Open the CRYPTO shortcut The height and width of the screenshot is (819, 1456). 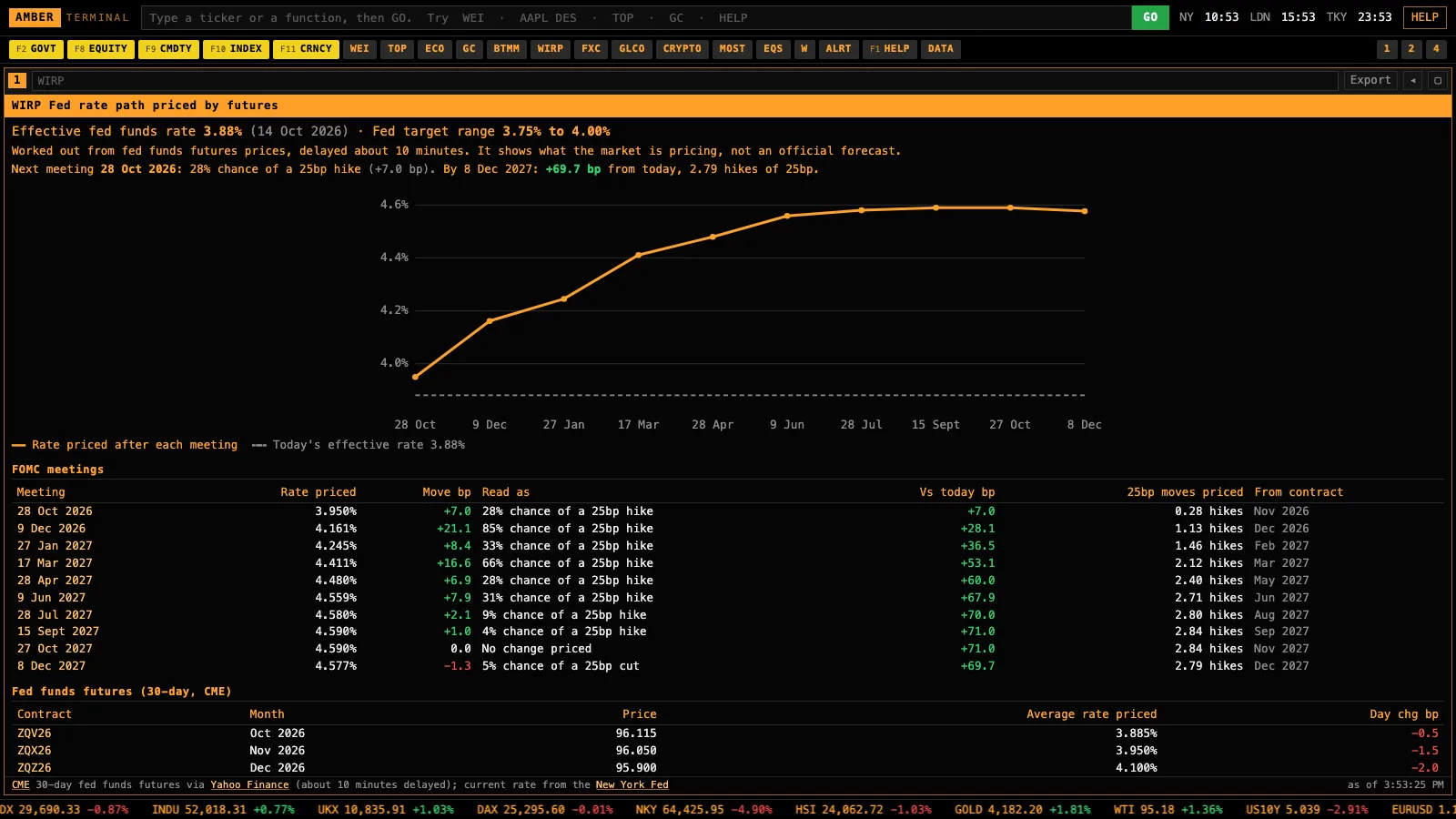click(682, 49)
